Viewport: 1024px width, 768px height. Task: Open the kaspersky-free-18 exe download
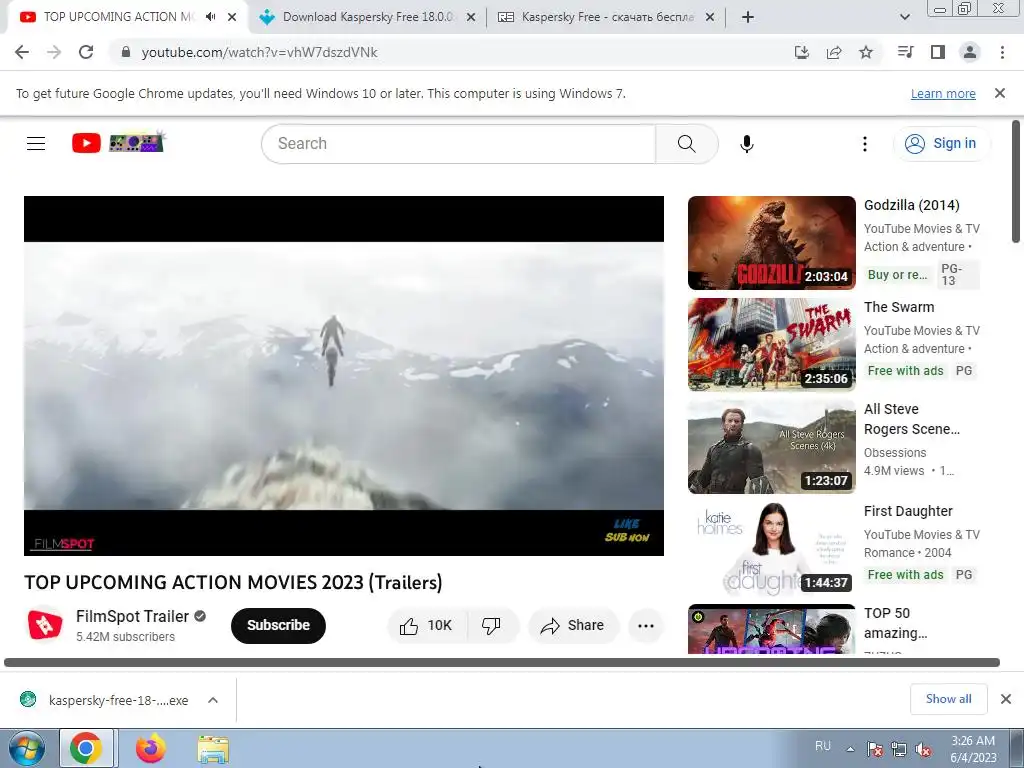[x=118, y=700]
